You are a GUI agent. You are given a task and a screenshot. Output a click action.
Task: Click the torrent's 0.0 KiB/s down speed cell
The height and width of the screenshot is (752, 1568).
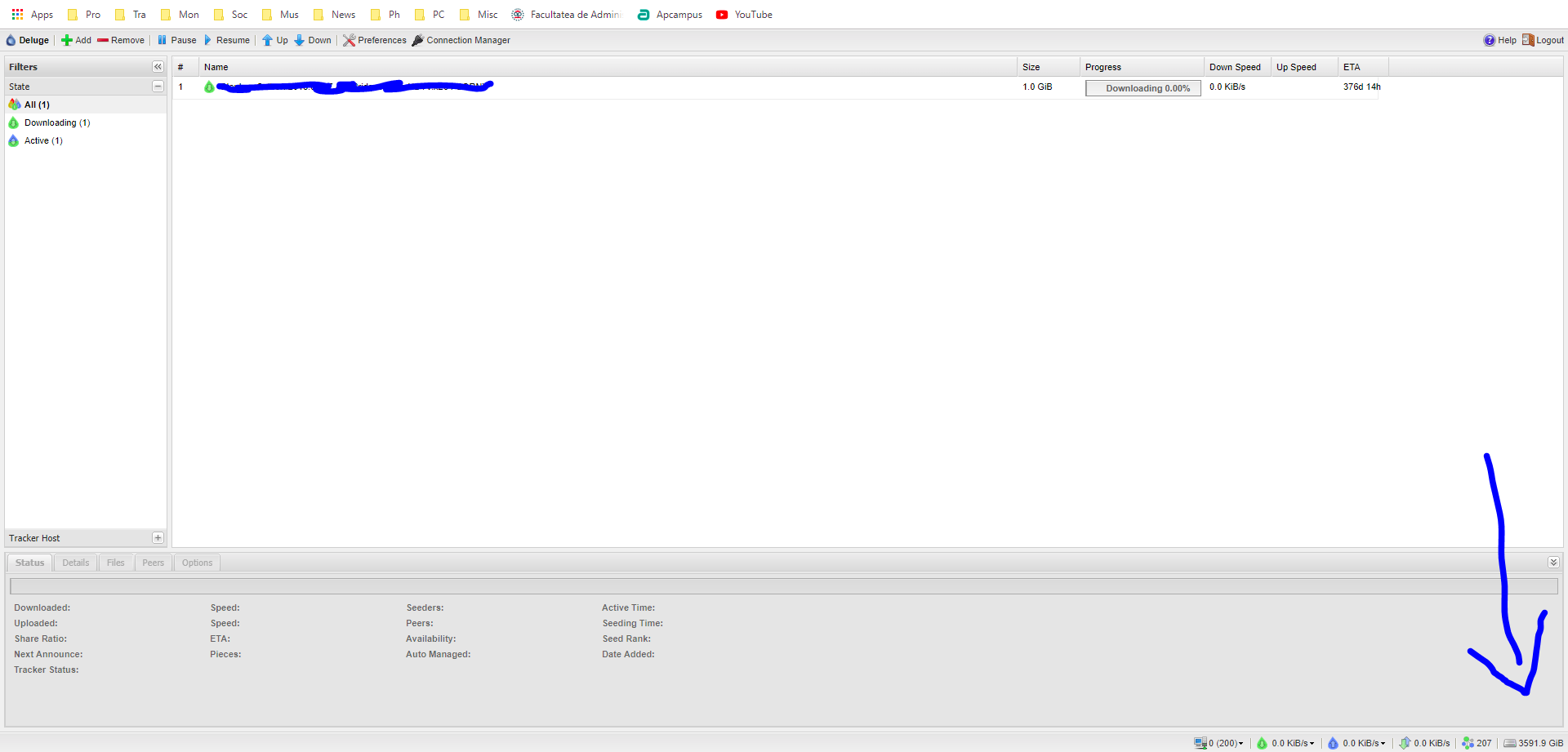pyautogui.click(x=1227, y=87)
